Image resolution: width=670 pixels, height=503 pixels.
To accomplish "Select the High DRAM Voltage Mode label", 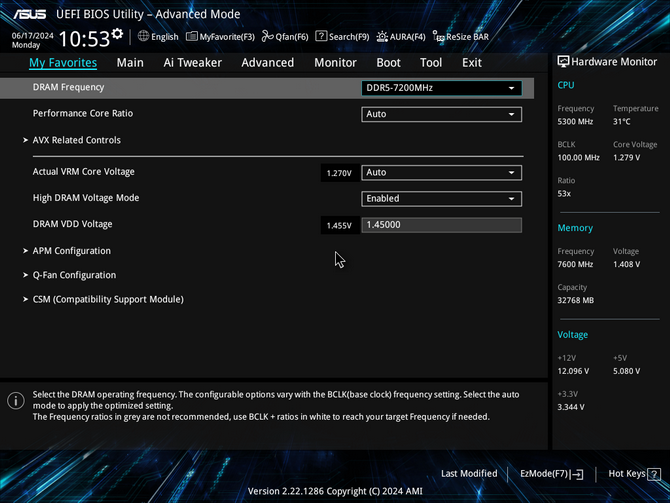I will (x=86, y=198).
